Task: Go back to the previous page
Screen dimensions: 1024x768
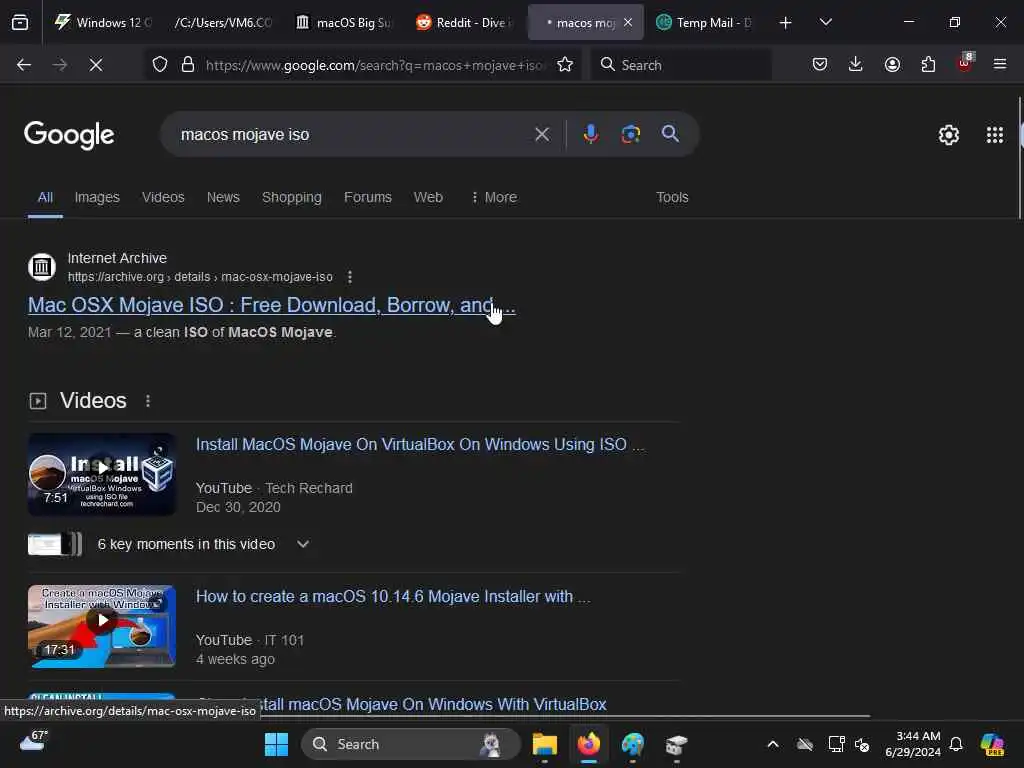Action: click(24, 65)
